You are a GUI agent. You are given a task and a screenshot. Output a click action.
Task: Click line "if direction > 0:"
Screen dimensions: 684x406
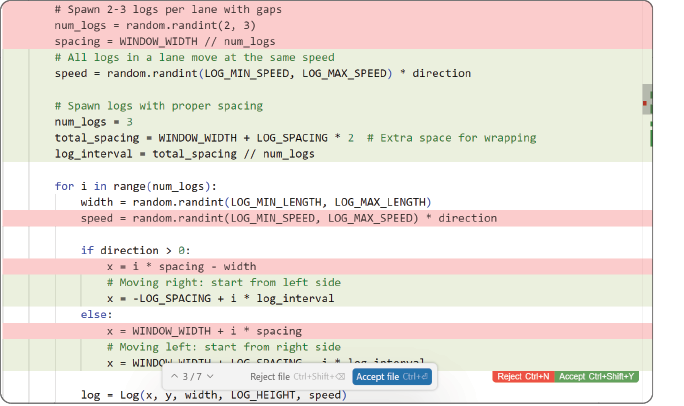click(136, 251)
